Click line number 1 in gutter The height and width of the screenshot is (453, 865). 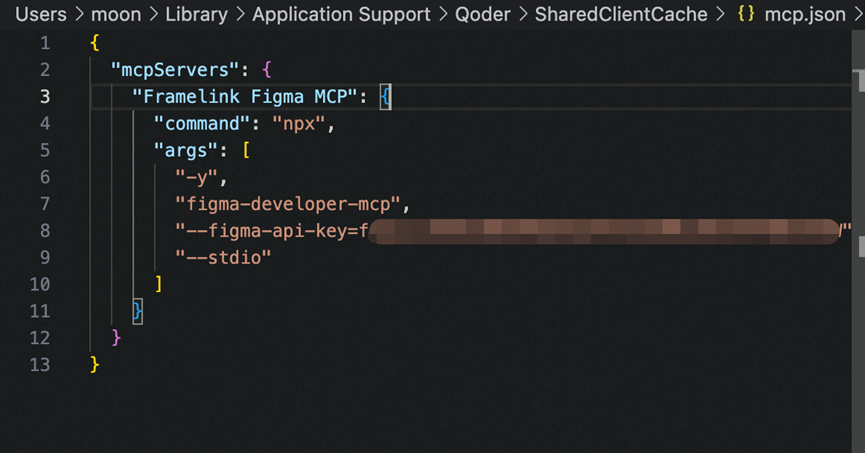pos(45,43)
